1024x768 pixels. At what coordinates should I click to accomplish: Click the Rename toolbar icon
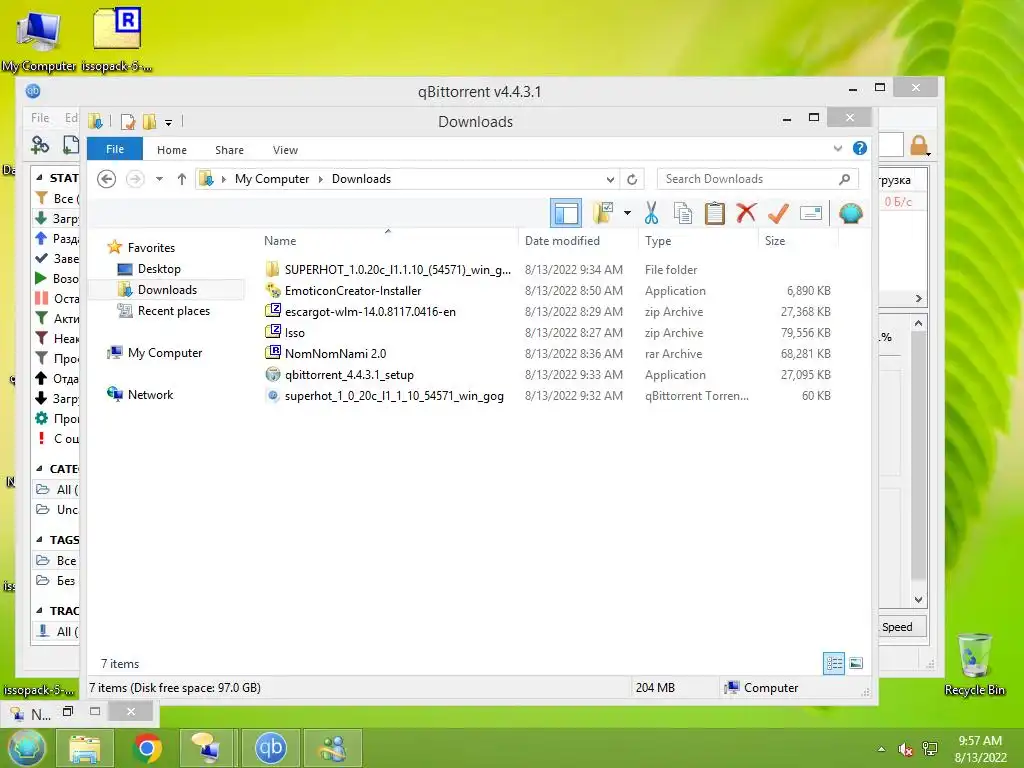tap(810, 213)
